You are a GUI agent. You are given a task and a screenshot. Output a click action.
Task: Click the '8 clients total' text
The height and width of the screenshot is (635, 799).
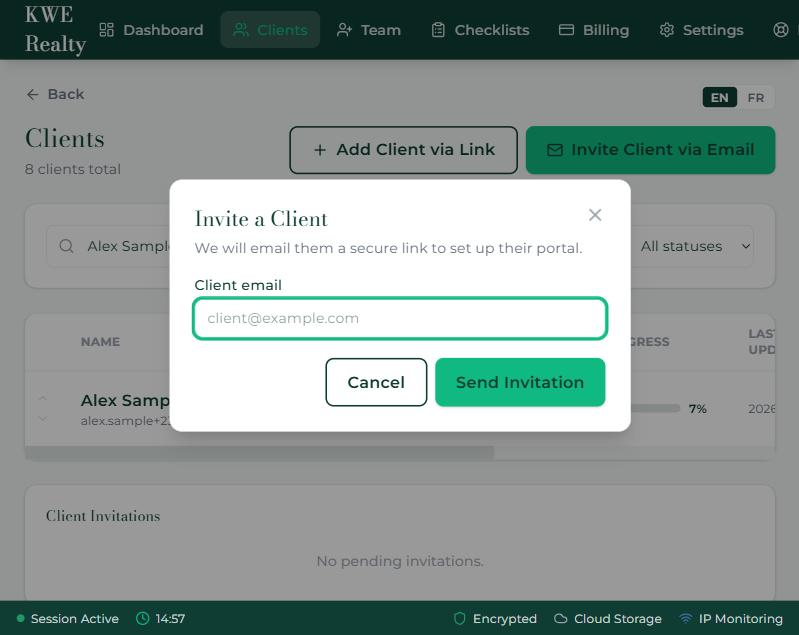[x=73, y=169]
